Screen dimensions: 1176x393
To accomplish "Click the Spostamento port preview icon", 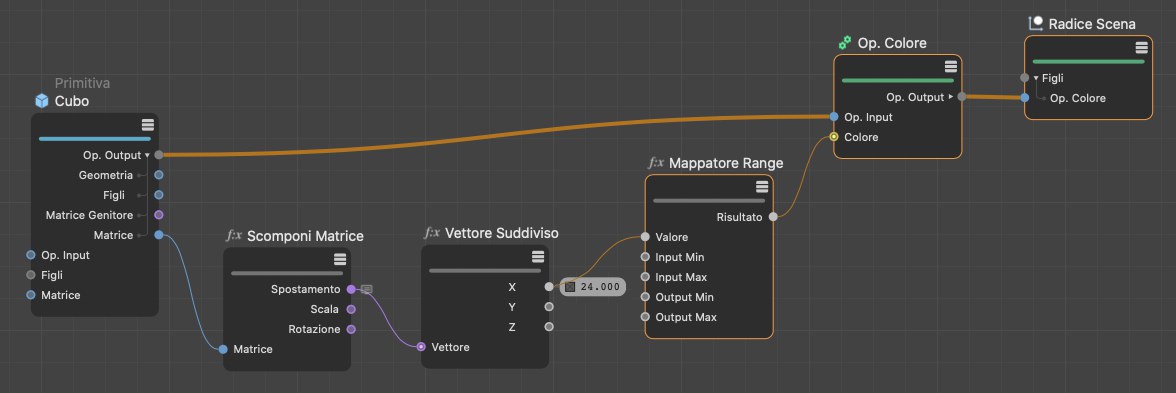I will (367, 289).
